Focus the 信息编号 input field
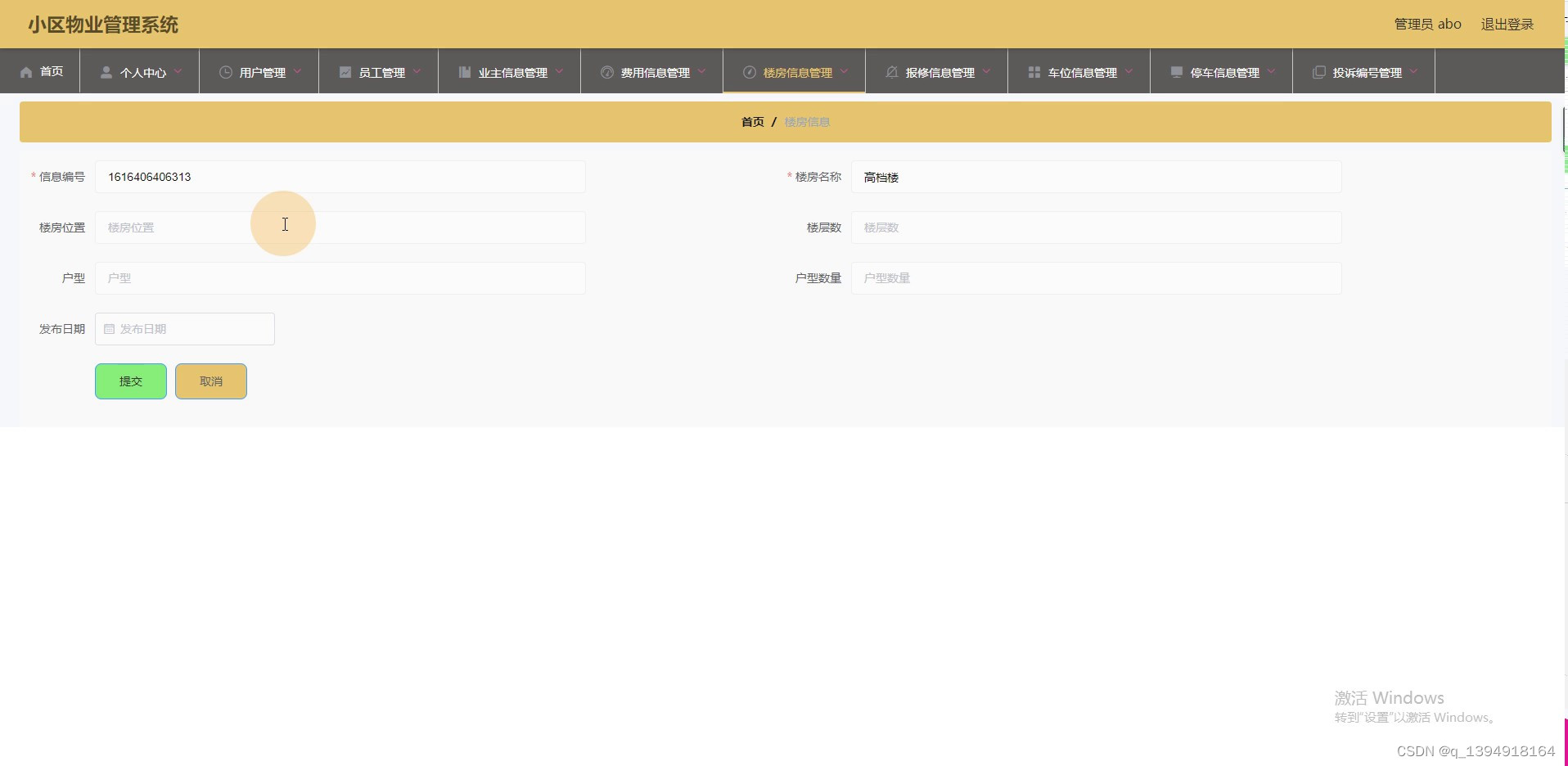 [x=340, y=177]
